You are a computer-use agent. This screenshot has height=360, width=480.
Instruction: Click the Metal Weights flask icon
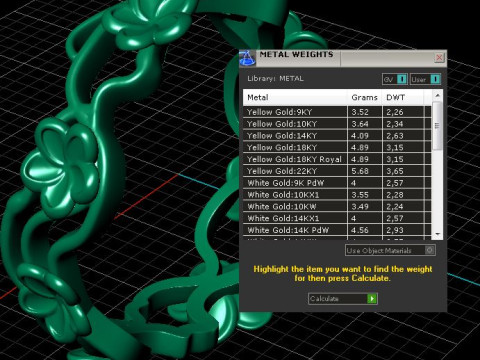click(x=247, y=58)
